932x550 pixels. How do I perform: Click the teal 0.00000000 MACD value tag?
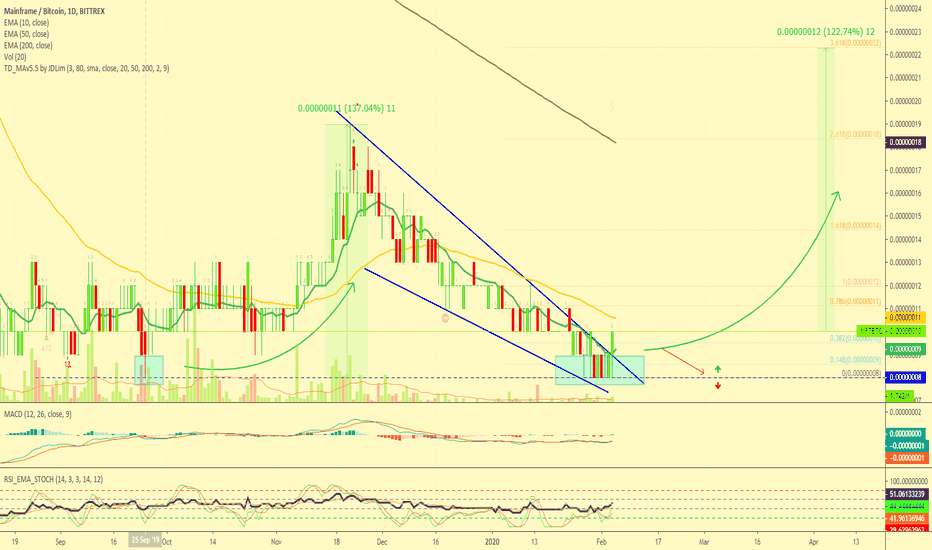905,434
